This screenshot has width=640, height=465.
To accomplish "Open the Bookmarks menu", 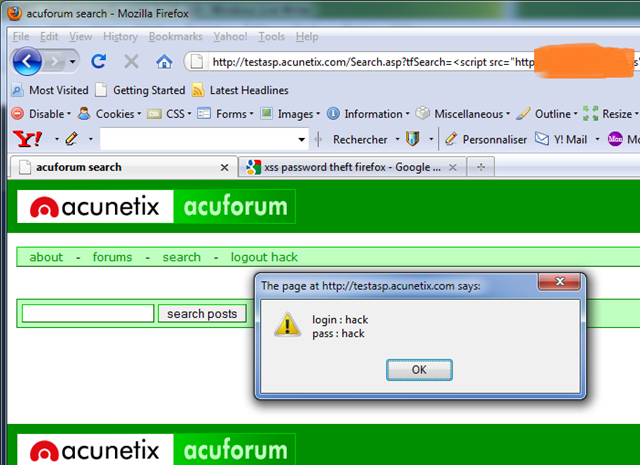I will [x=176, y=37].
